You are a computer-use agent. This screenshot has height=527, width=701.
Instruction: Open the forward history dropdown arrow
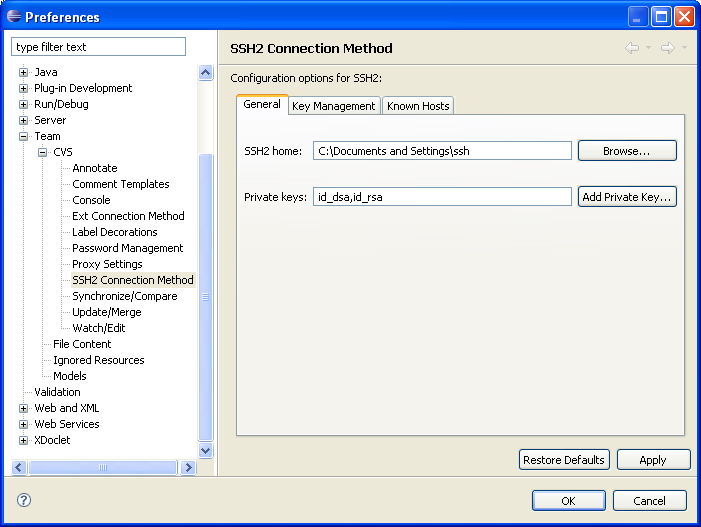pos(684,48)
